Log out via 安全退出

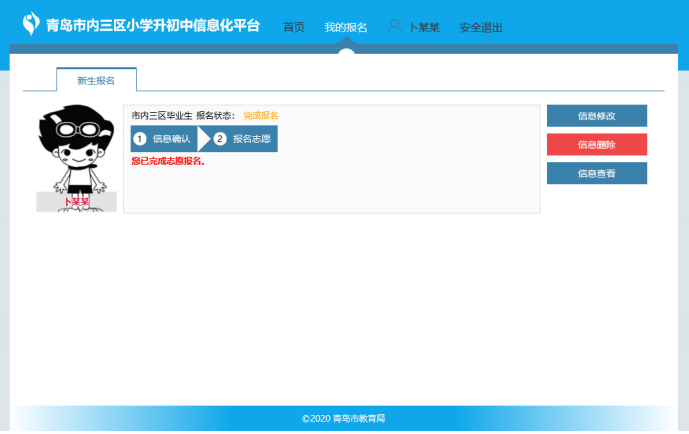click(x=481, y=27)
